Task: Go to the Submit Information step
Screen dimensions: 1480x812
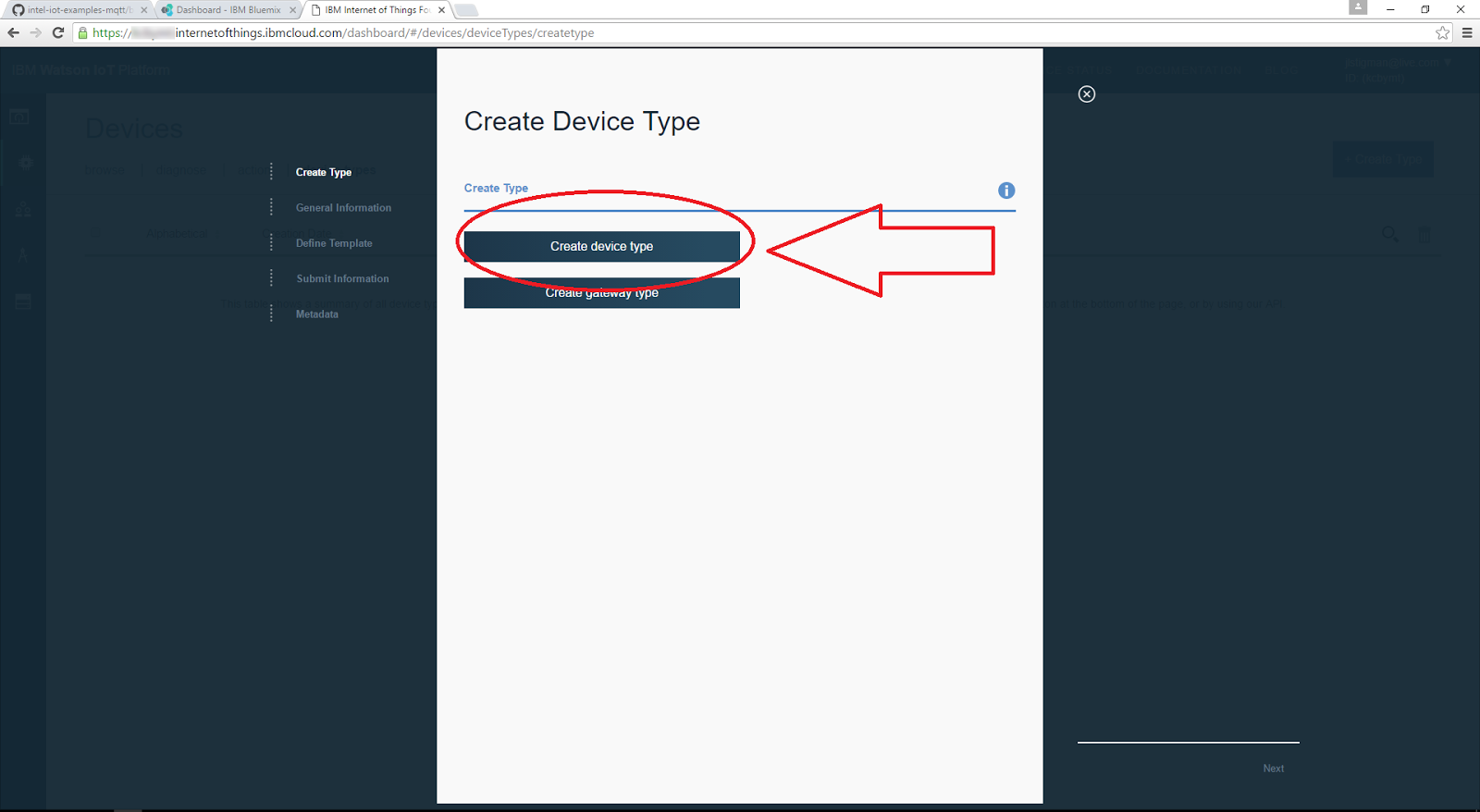Action: click(x=342, y=278)
